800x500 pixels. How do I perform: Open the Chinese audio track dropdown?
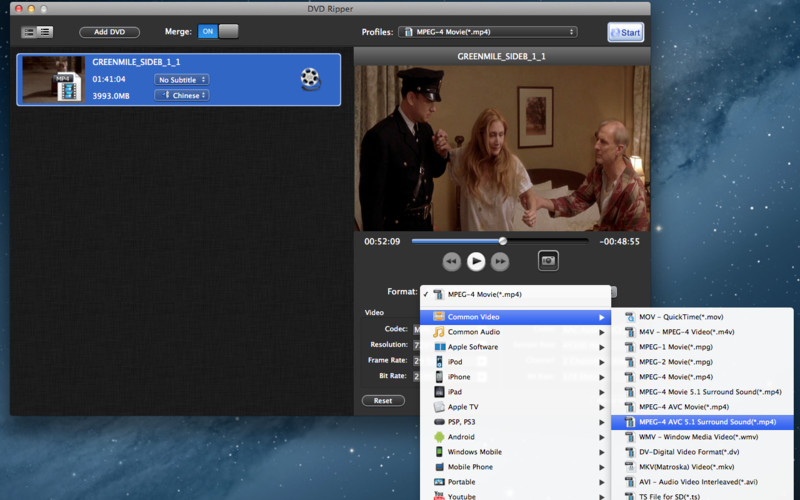coord(182,95)
